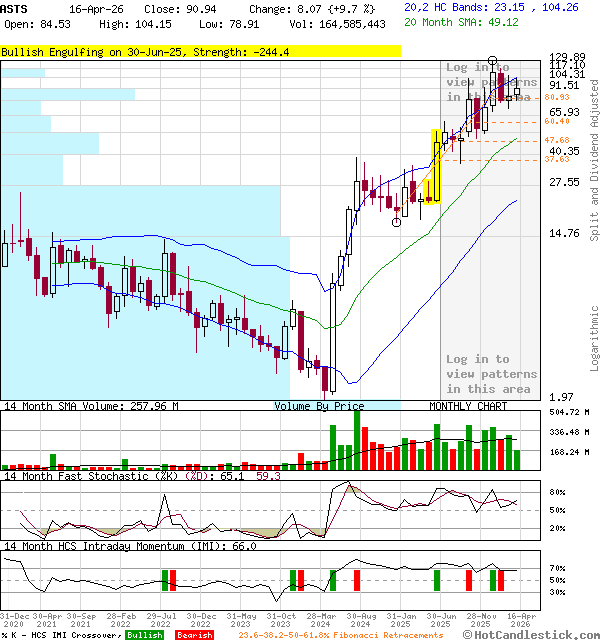Click the circle marker at the chart's peak candle
This screenshot has height=640, width=600.
point(492,62)
